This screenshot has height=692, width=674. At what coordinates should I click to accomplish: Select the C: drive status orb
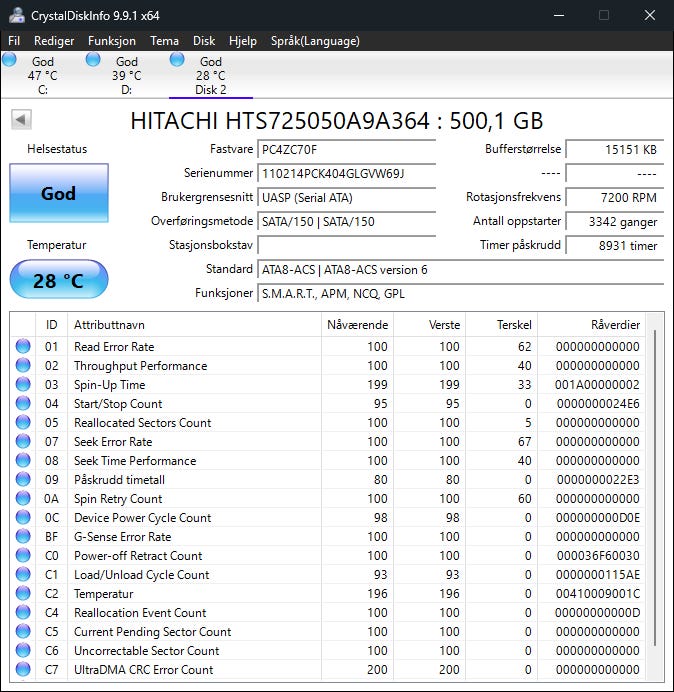[9, 59]
